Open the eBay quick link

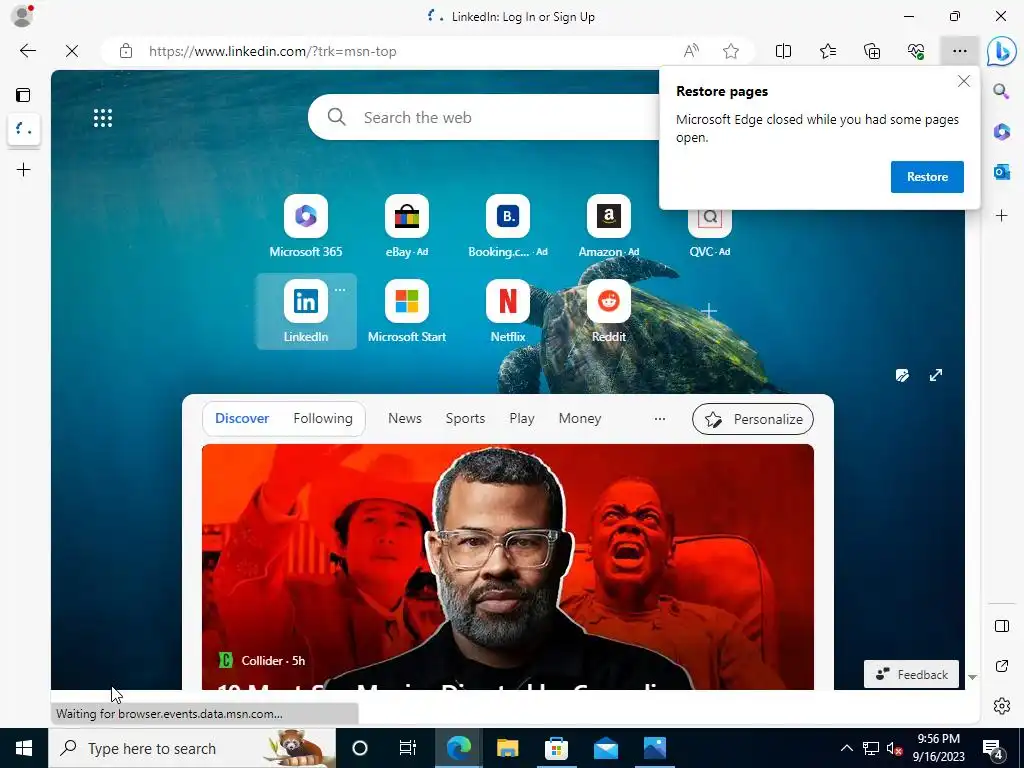pos(406,227)
